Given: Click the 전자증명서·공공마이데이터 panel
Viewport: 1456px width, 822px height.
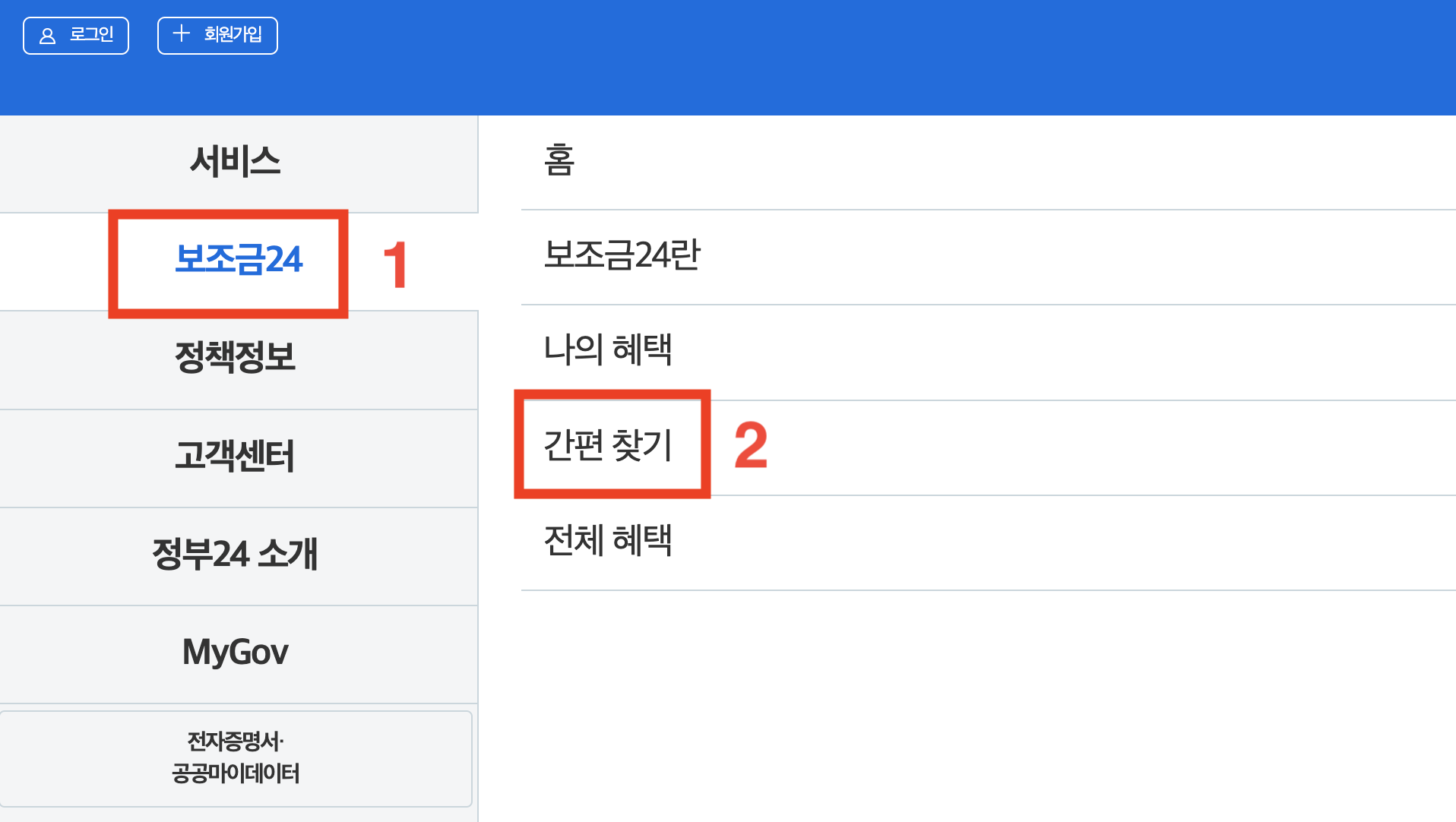Looking at the screenshot, I should pos(236,757).
